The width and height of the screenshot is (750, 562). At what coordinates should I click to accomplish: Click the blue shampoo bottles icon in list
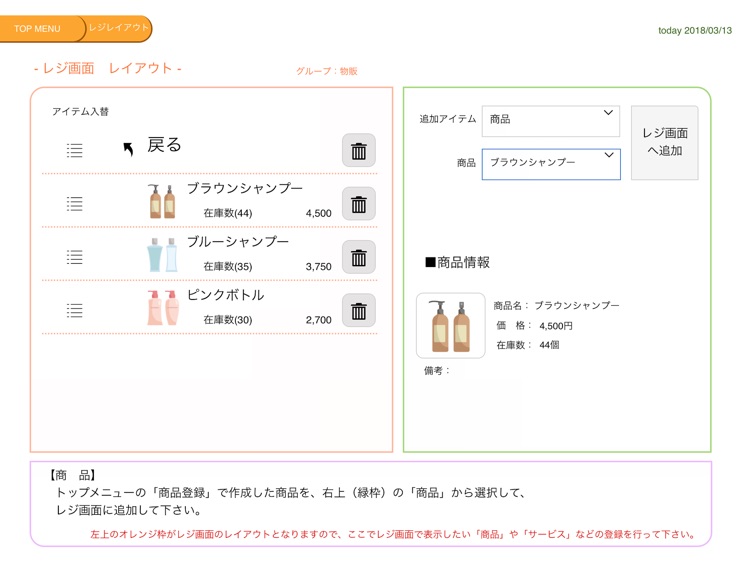162,255
